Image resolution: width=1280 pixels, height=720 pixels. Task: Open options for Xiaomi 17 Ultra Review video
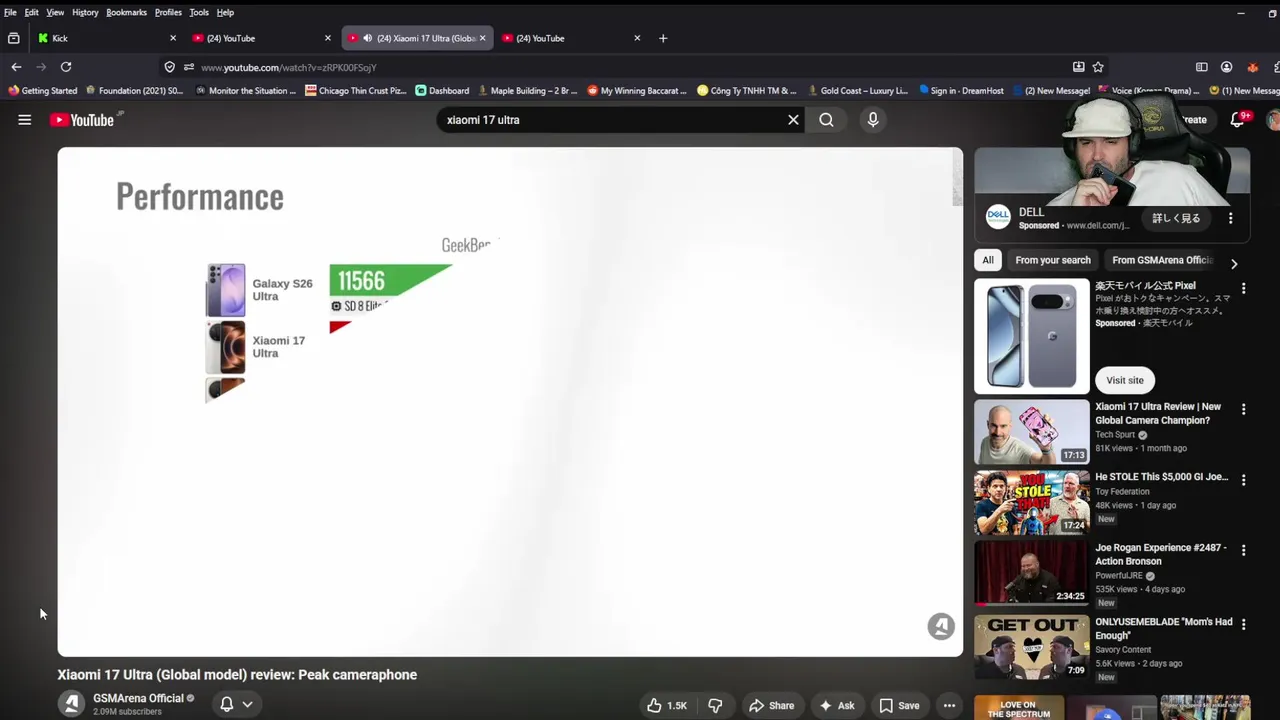(x=1243, y=409)
